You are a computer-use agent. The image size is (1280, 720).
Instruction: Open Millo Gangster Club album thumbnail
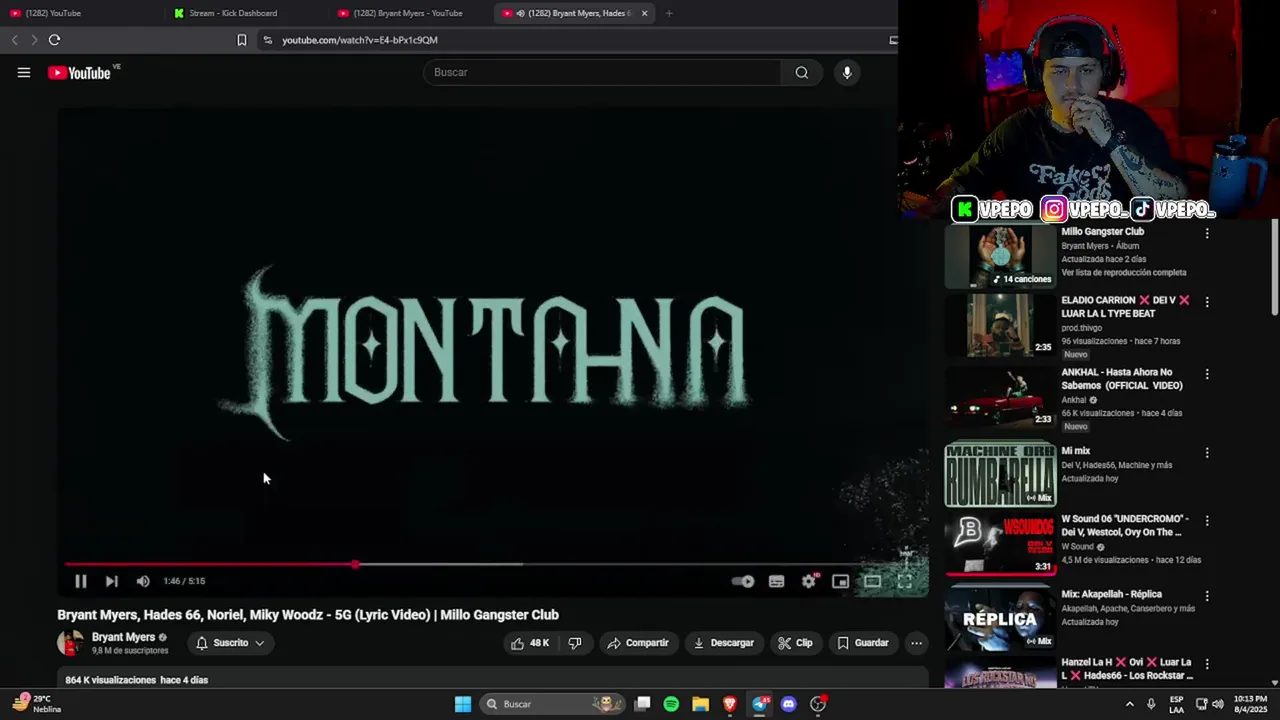coord(1000,257)
